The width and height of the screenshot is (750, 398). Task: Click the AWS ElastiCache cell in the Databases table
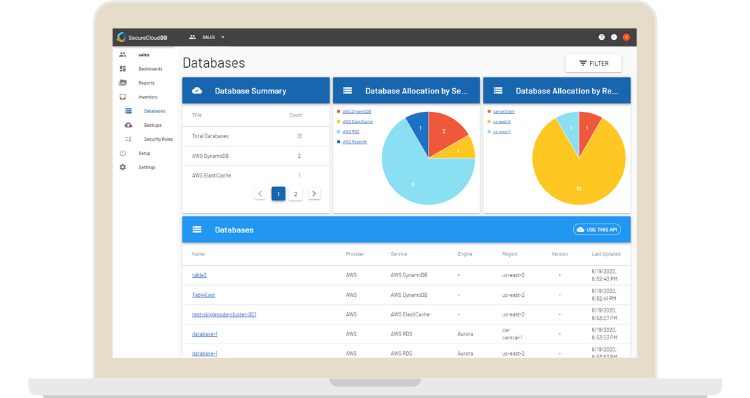coord(410,314)
